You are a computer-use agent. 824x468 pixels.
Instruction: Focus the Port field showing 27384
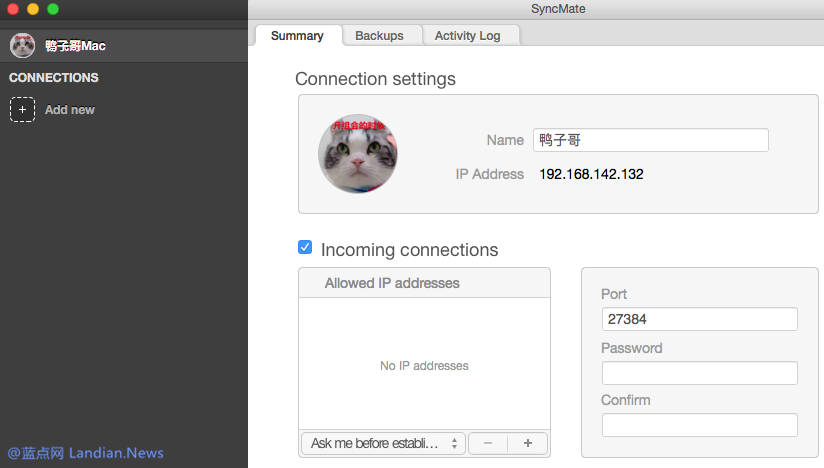699,319
